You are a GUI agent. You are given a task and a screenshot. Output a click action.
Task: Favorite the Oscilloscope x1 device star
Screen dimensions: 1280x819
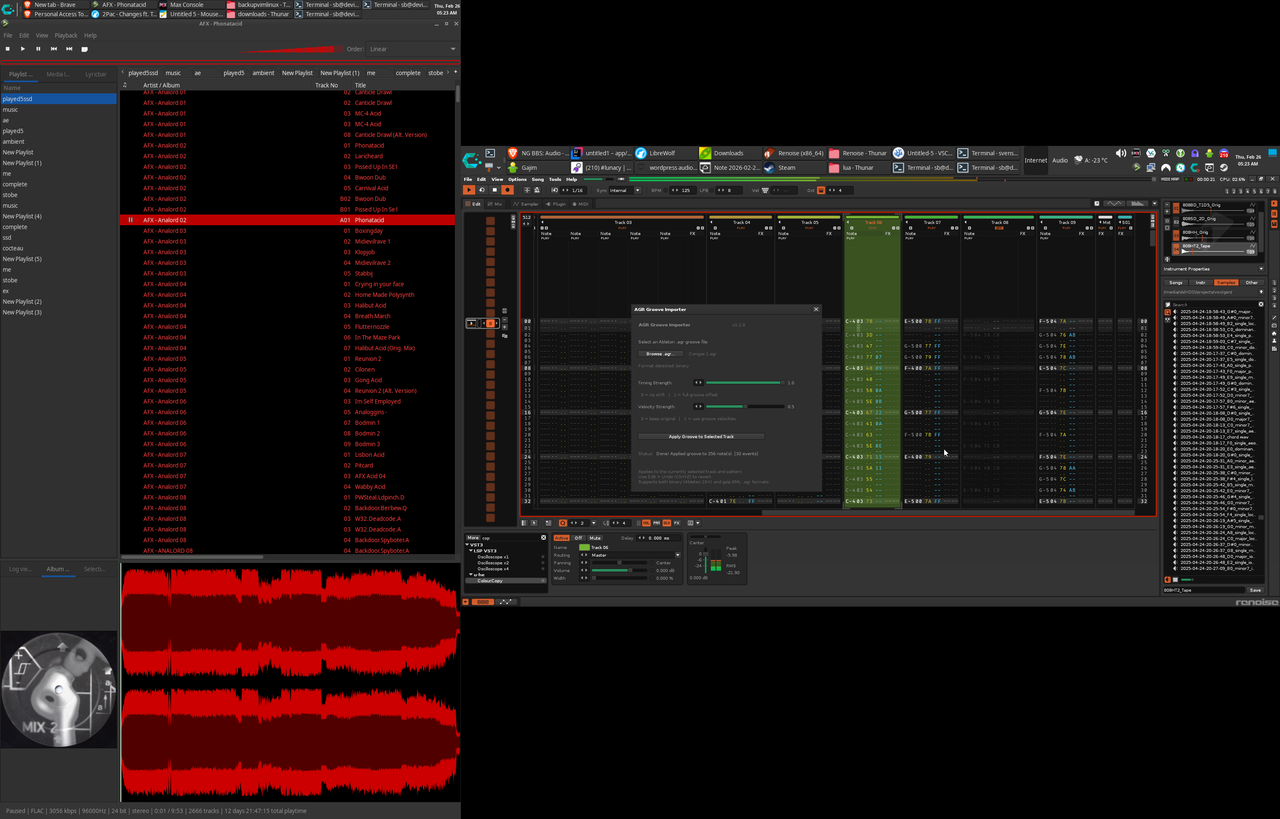tap(542, 557)
